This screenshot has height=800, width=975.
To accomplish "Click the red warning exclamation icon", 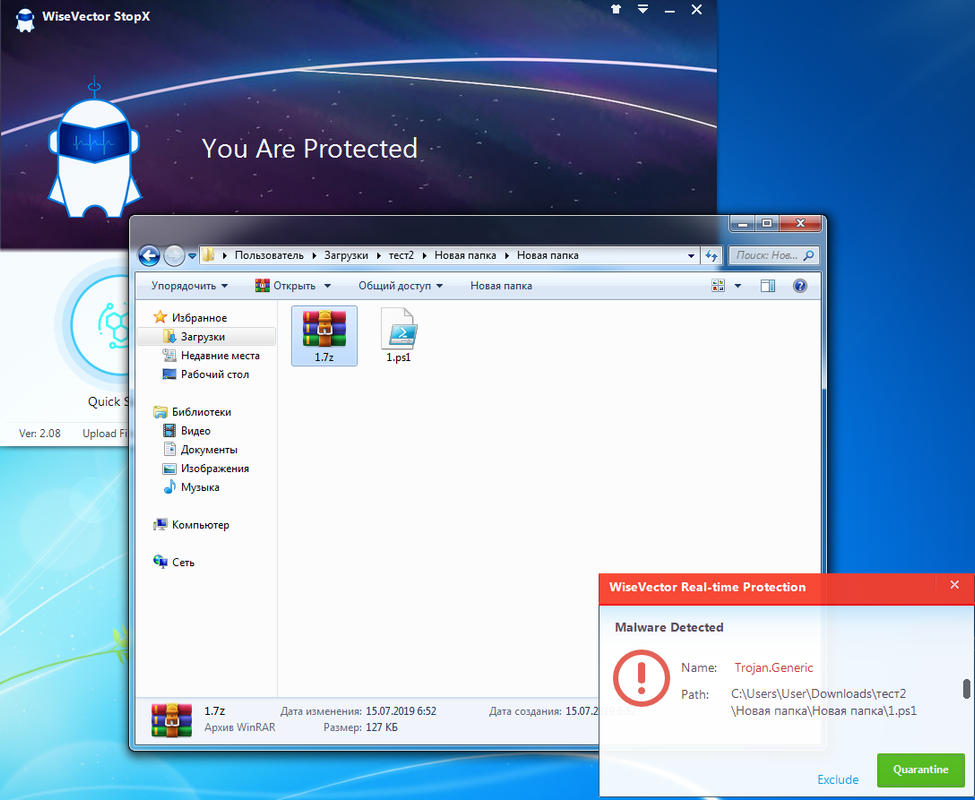I will [x=642, y=678].
